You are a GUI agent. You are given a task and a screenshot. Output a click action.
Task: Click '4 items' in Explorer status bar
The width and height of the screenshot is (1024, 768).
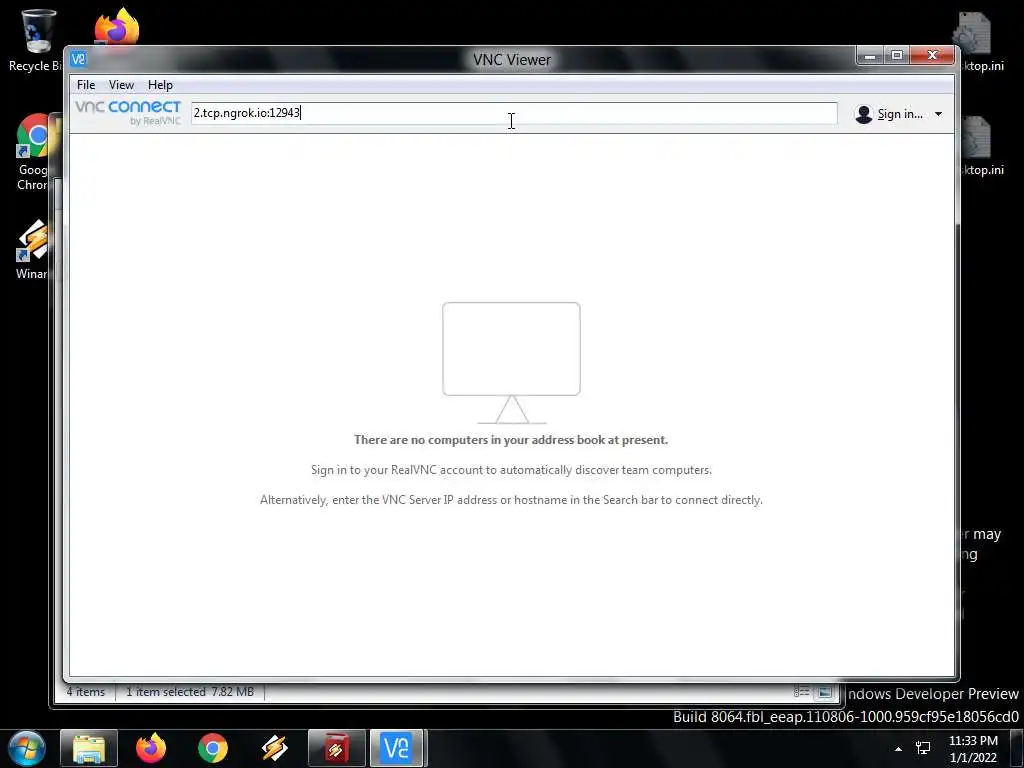click(86, 692)
